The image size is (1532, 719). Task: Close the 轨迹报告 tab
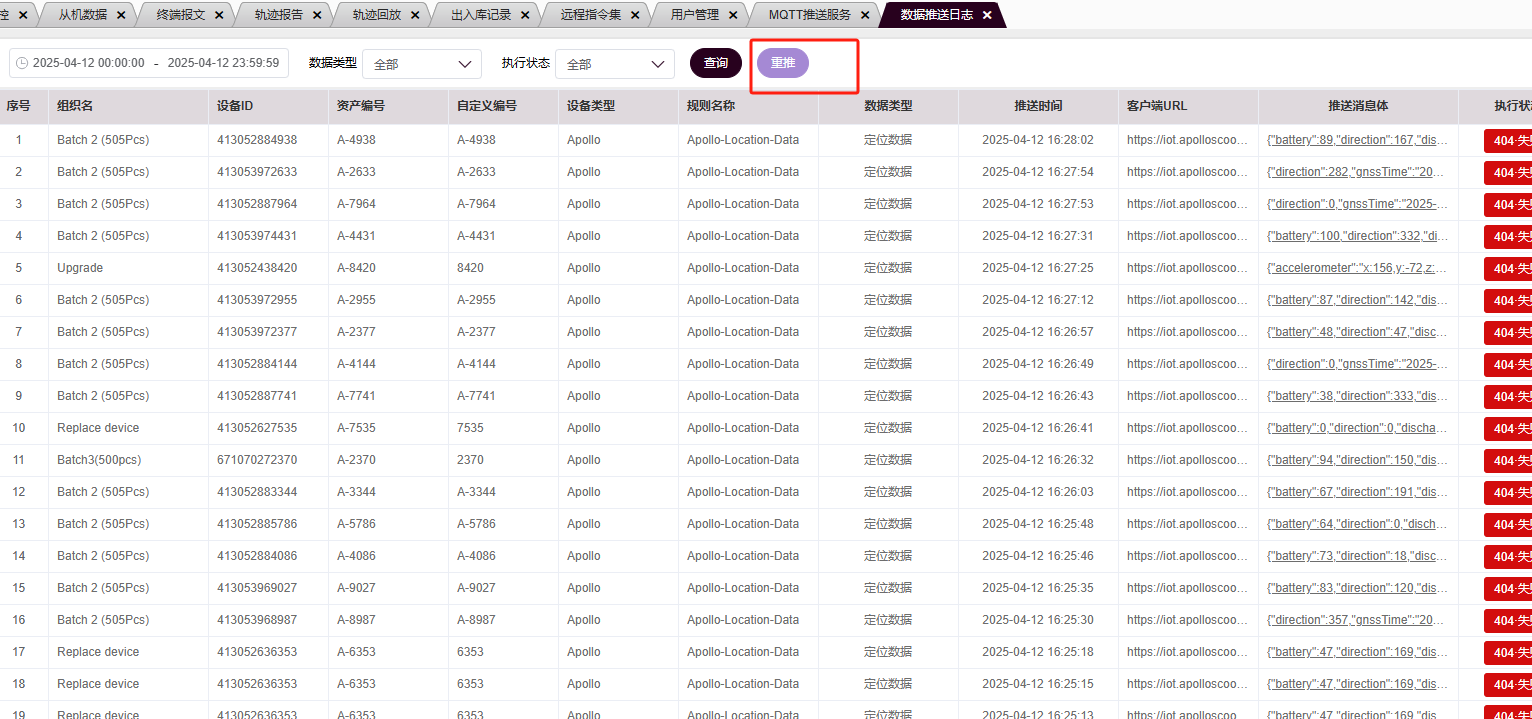318,15
